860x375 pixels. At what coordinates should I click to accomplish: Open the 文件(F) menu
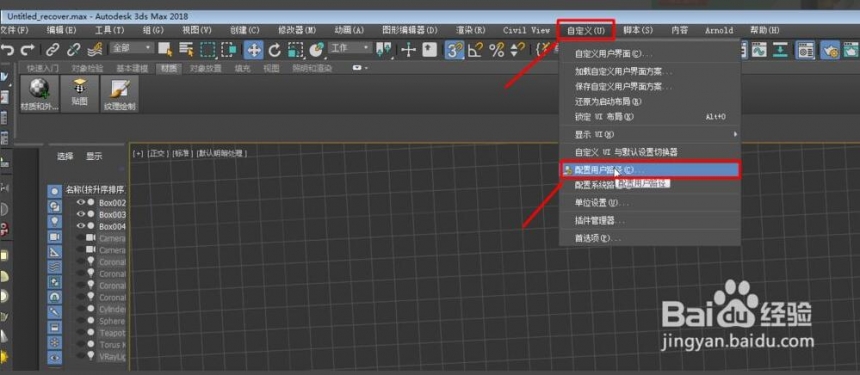14,30
